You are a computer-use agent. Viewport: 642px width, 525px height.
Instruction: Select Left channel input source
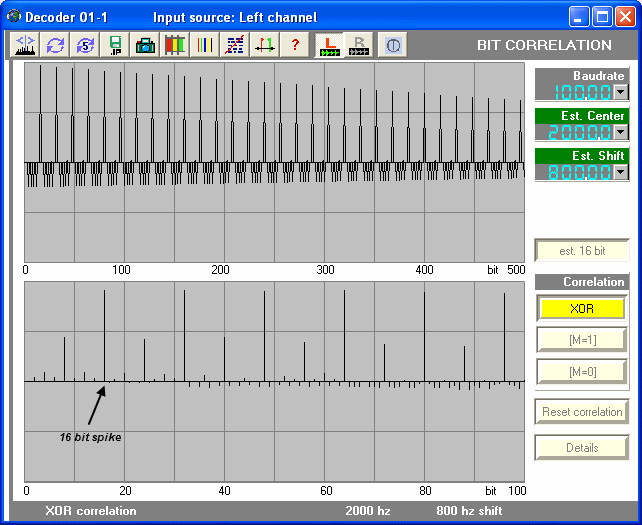click(x=329, y=45)
